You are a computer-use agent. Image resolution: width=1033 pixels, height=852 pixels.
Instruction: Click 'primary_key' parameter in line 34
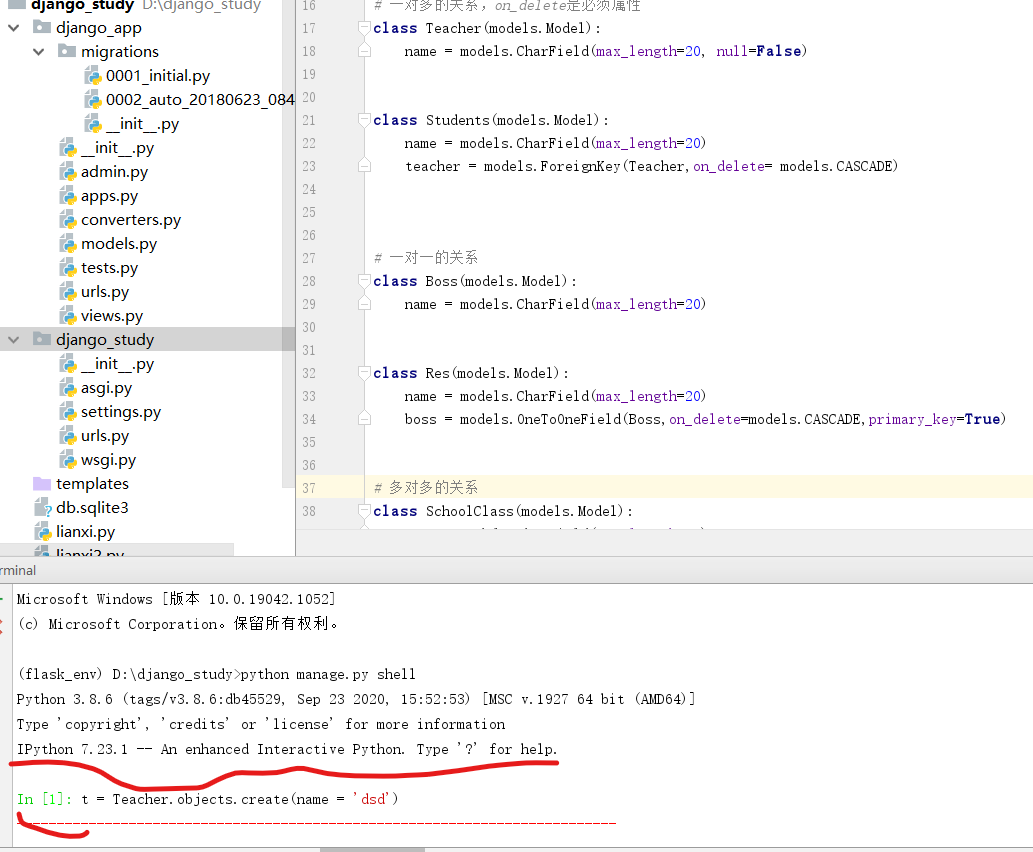click(912, 419)
